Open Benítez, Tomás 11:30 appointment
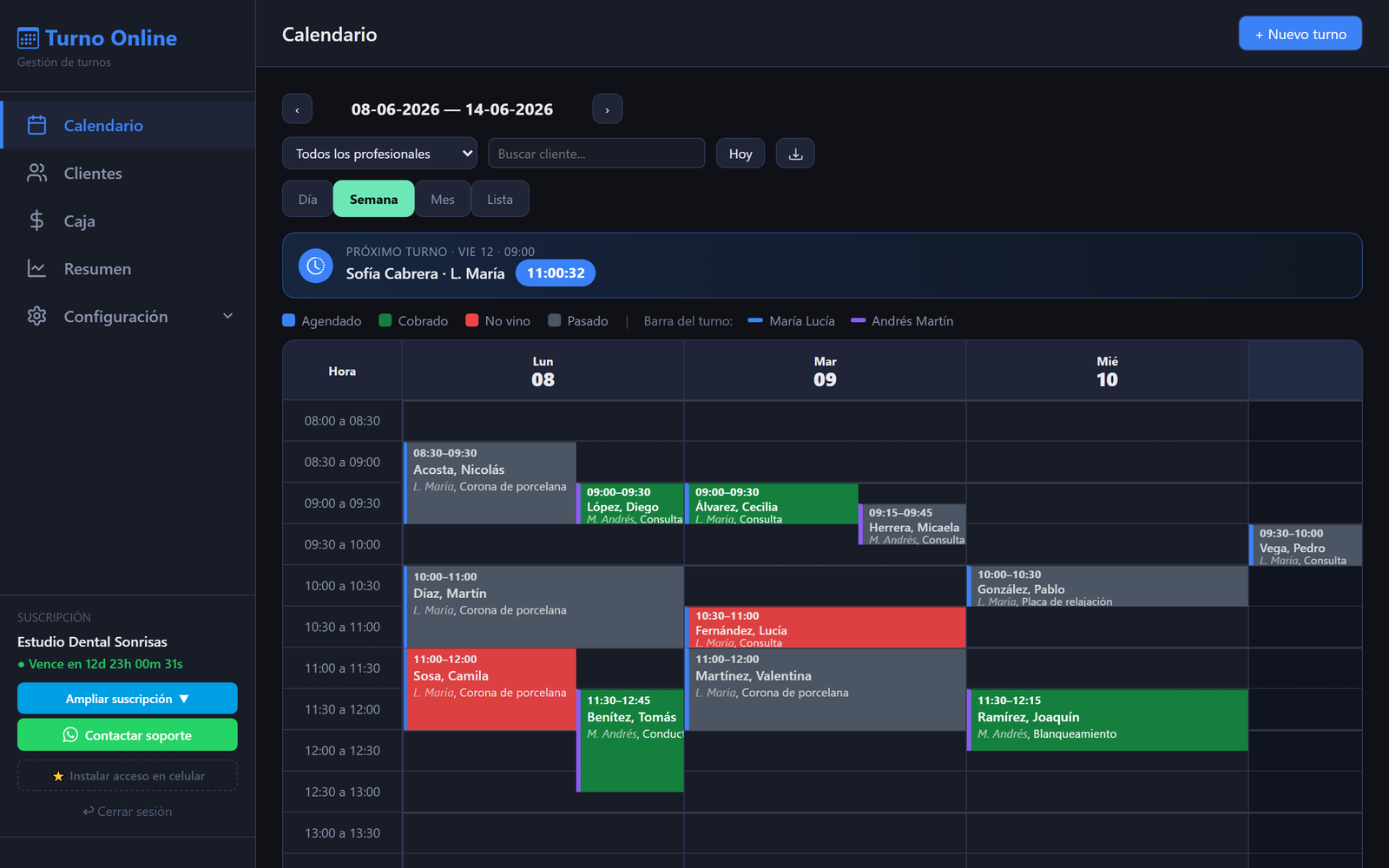Viewport: 1389px width, 868px height. 631,740
